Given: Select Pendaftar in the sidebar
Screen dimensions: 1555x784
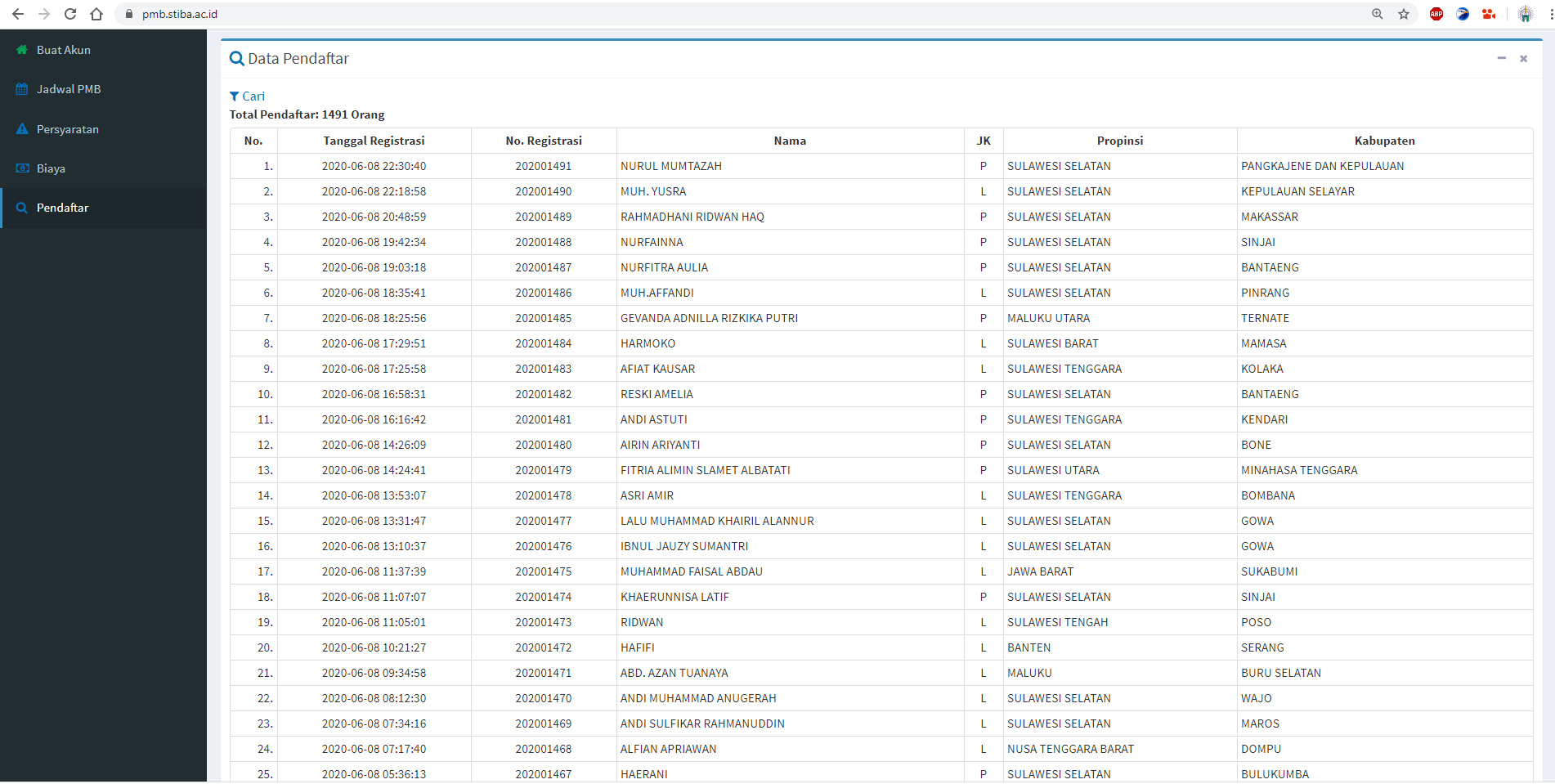Looking at the screenshot, I should coord(63,208).
